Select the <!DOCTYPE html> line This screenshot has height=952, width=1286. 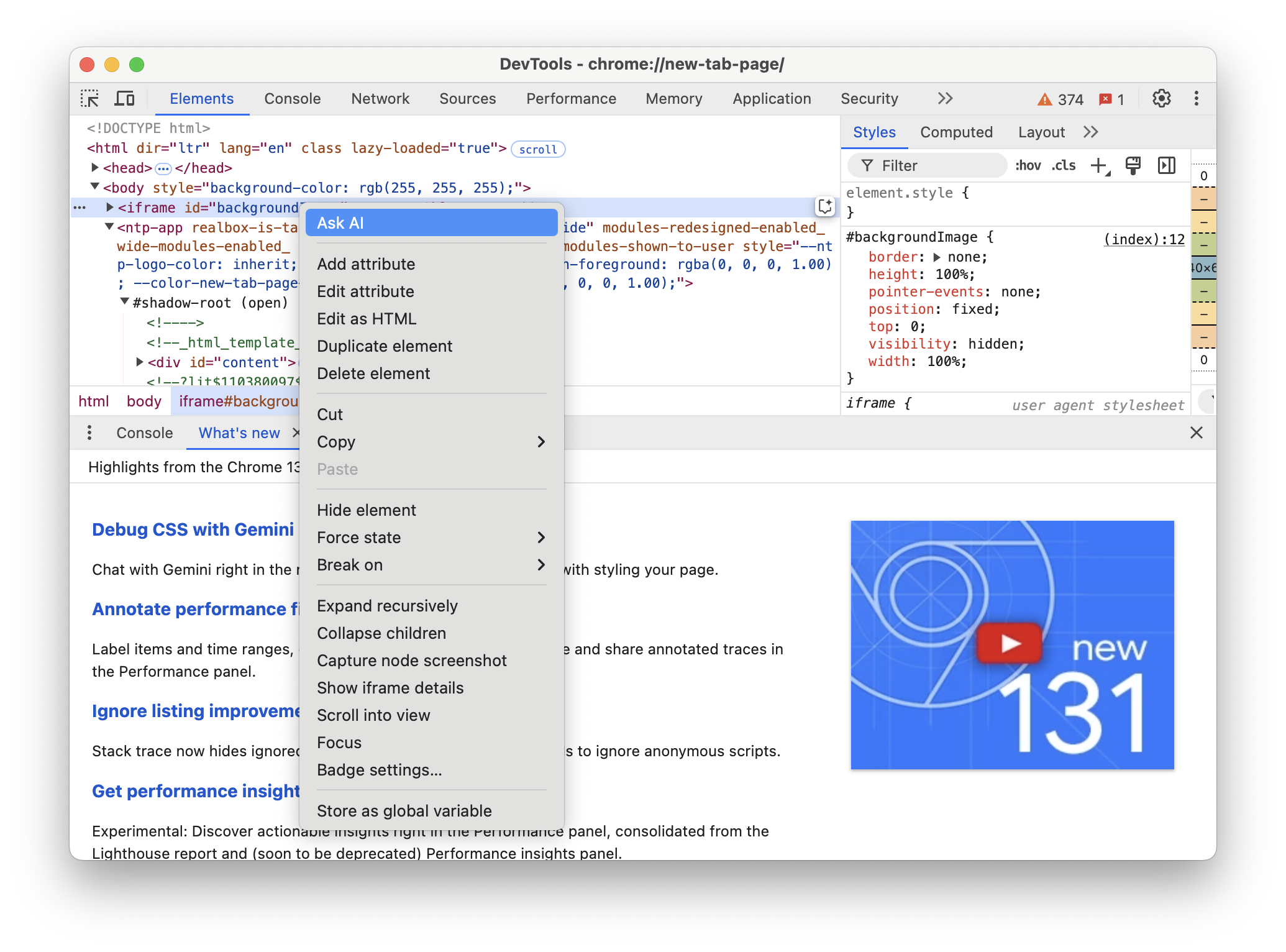coord(148,128)
